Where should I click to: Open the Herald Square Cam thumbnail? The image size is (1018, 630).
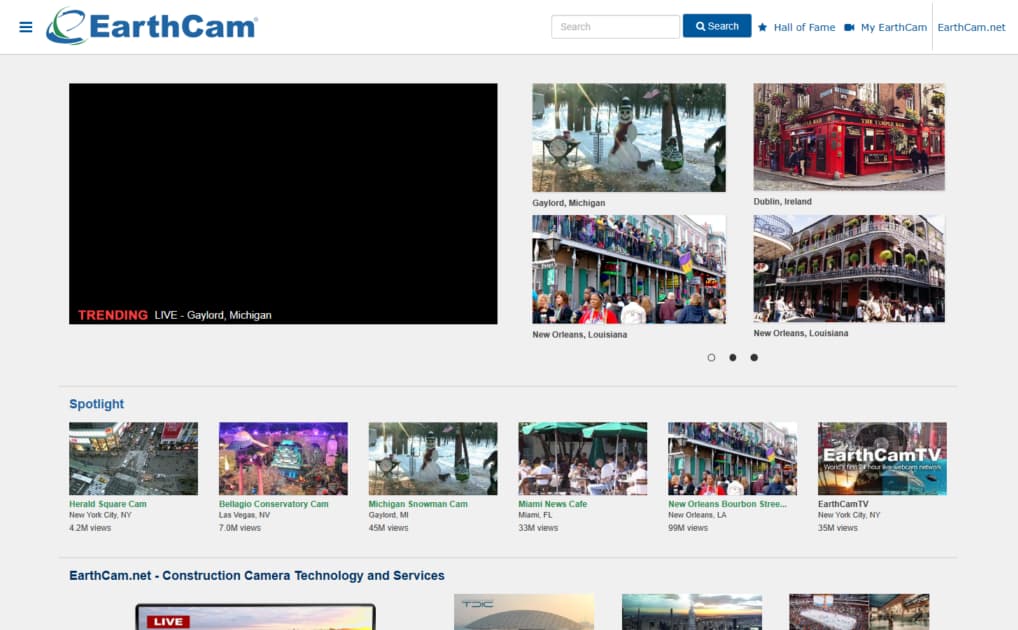tap(134, 459)
